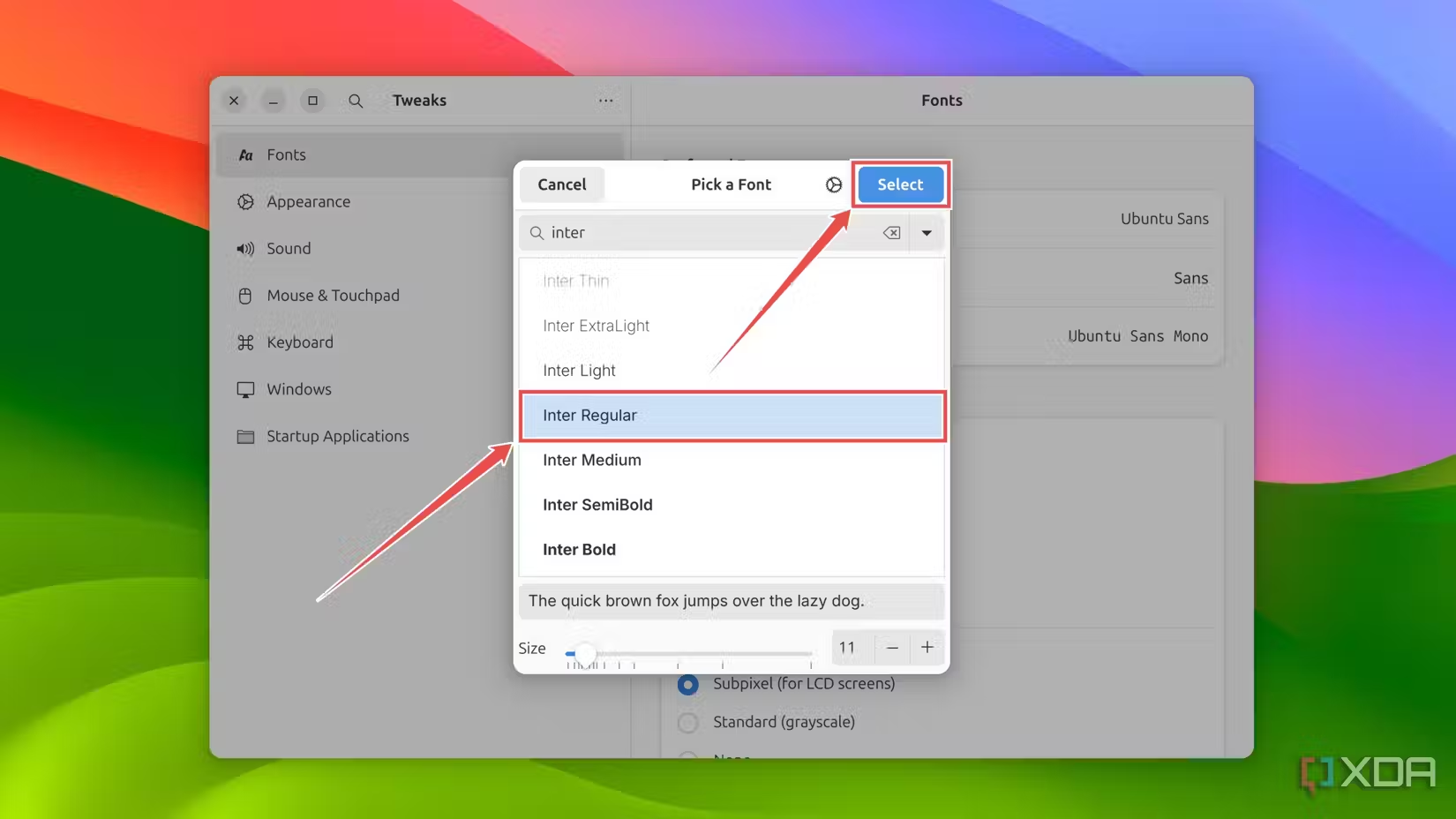This screenshot has width=1456, height=819.
Task: Click the Keyboard icon in sidebar
Action: click(x=245, y=342)
